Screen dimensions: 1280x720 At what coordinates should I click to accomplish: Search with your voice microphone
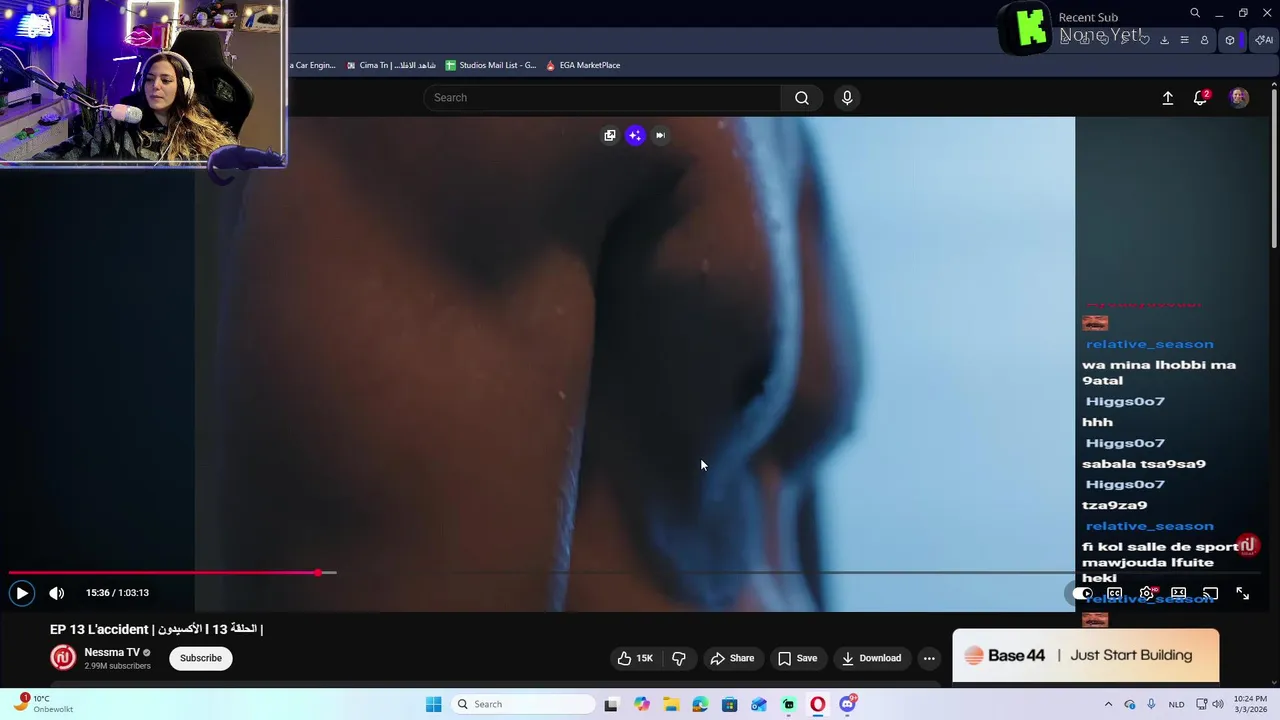[x=847, y=98]
